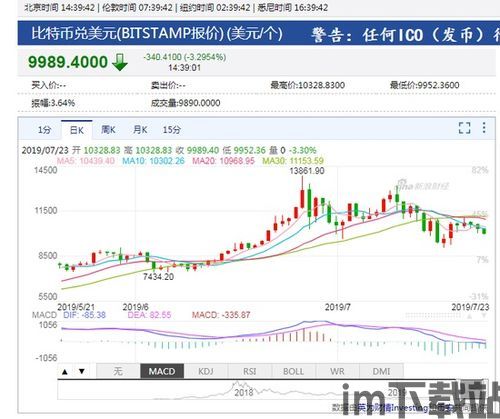Image resolution: width=500 pixels, height=419 pixels.
Task: Open the chart options three-dot menu
Action: point(484,128)
